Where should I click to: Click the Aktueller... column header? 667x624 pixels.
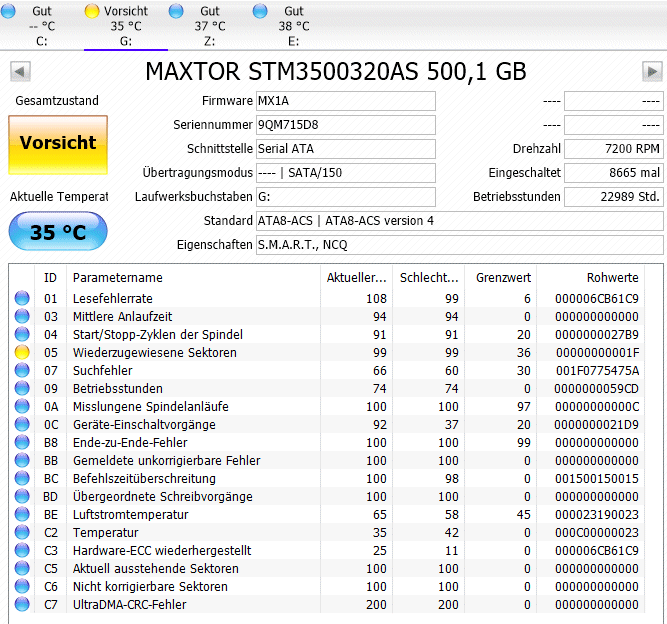click(x=356, y=277)
